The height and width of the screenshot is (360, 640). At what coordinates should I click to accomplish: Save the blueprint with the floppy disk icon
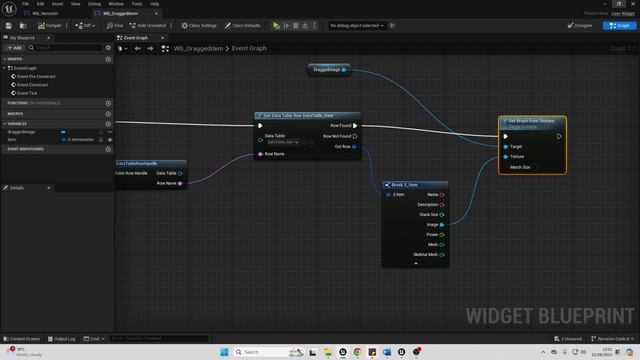tap(9, 26)
